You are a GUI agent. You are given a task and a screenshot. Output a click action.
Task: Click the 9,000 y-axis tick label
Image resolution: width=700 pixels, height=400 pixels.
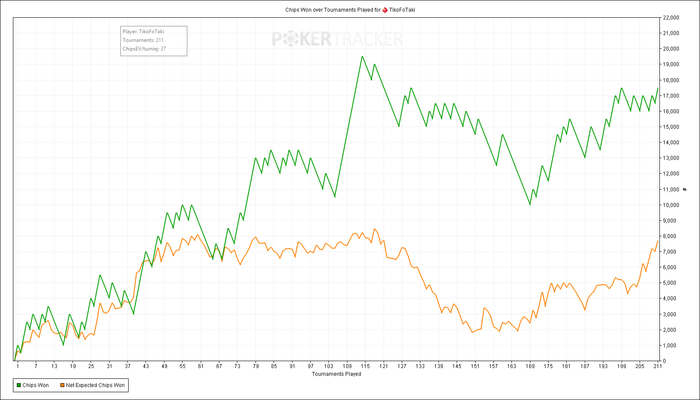(669, 221)
